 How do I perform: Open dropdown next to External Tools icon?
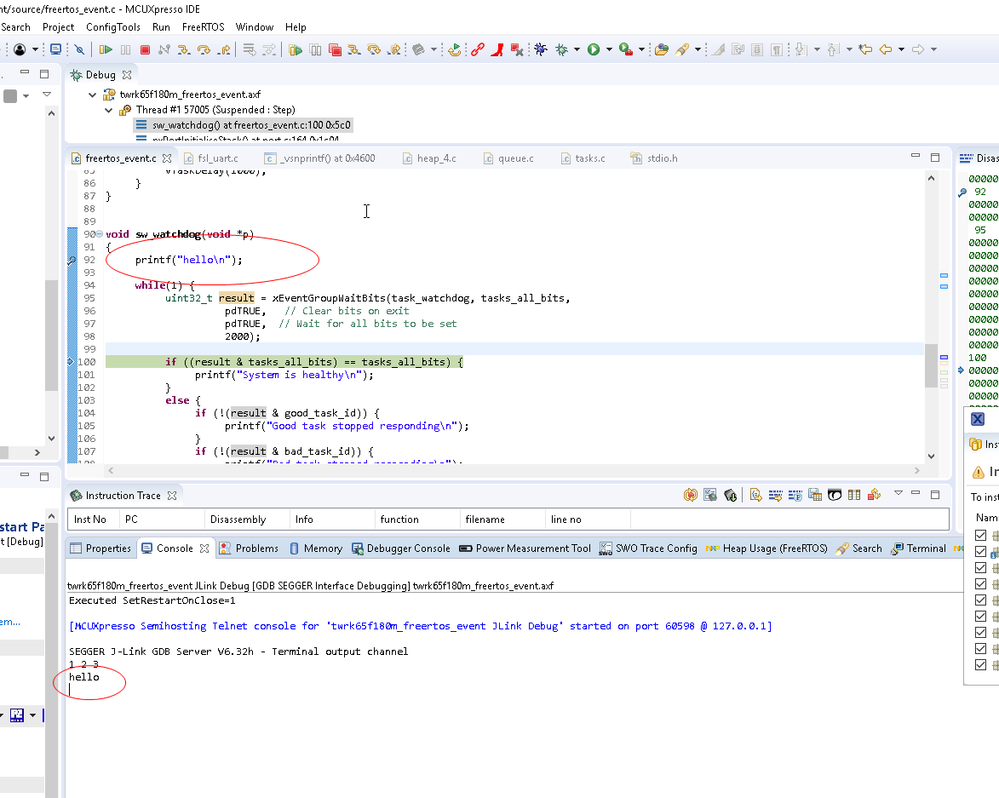point(642,50)
